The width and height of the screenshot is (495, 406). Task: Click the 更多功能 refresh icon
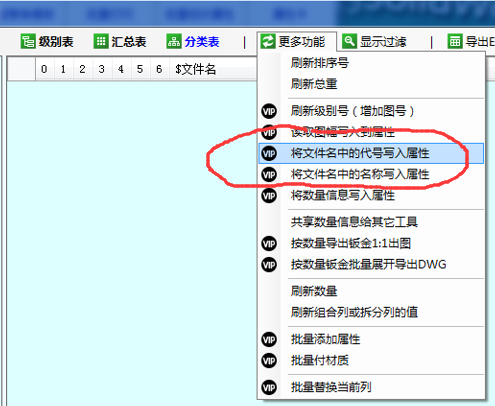click(x=268, y=42)
